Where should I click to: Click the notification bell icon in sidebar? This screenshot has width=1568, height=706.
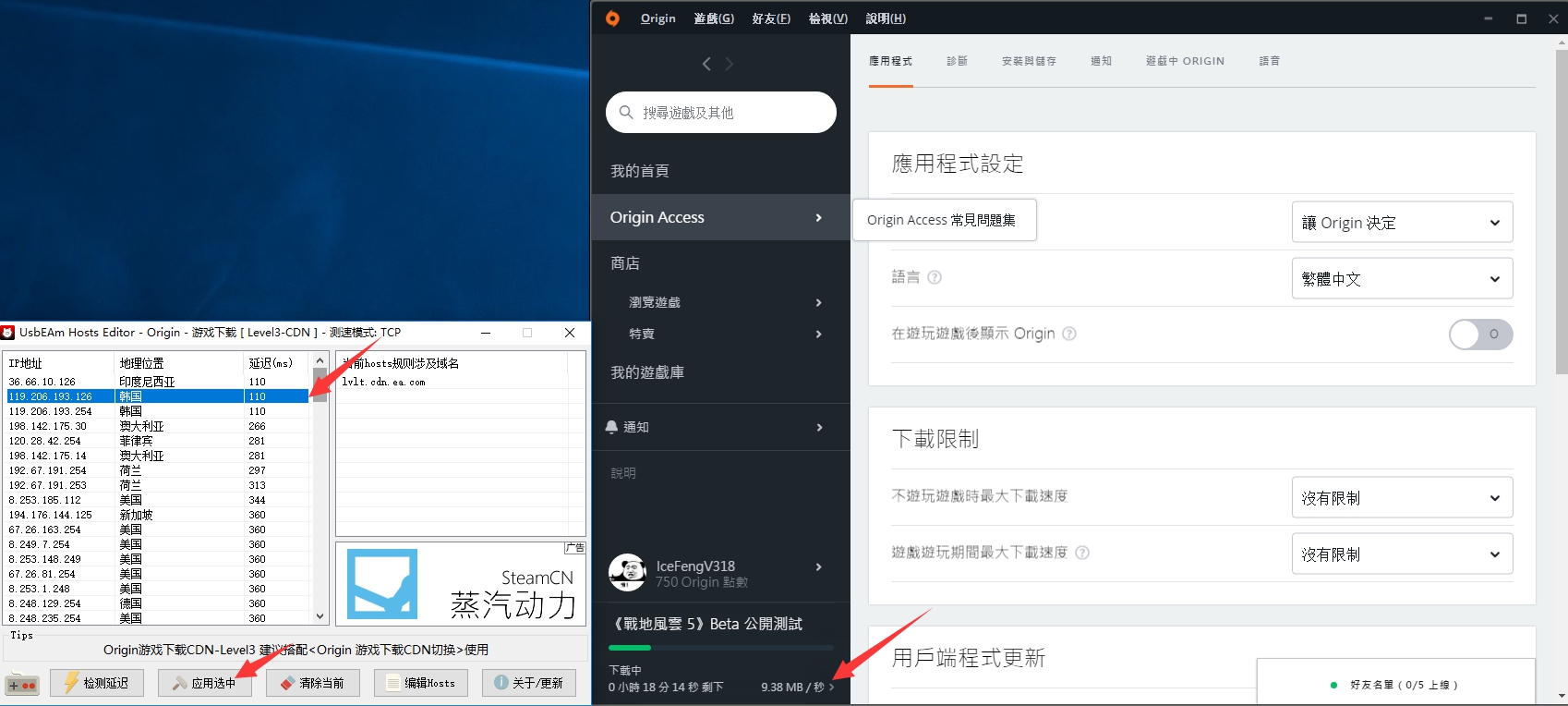611,427
